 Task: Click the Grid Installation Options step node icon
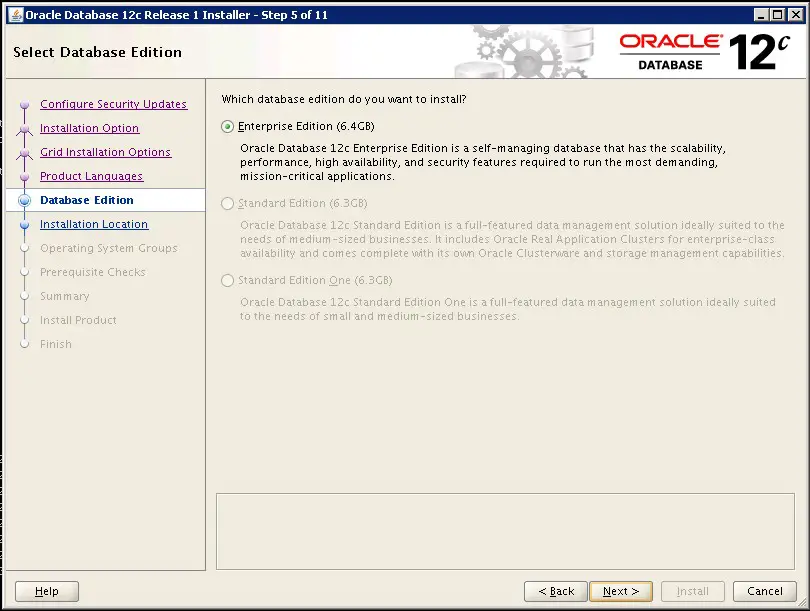click(24, 153)
